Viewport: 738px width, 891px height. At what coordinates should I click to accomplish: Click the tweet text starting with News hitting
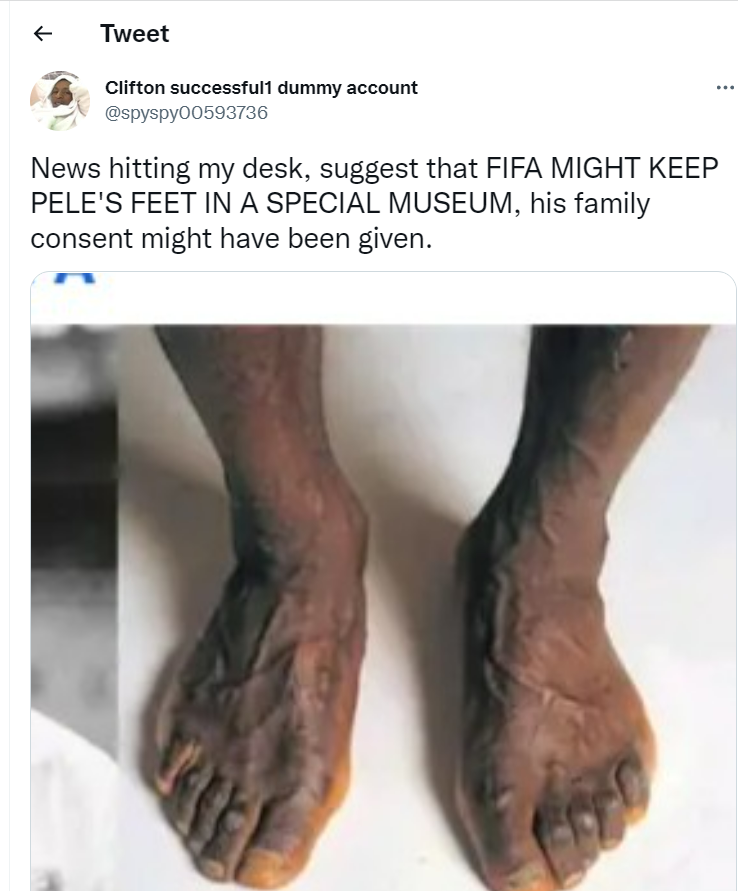tap(374, 203)
